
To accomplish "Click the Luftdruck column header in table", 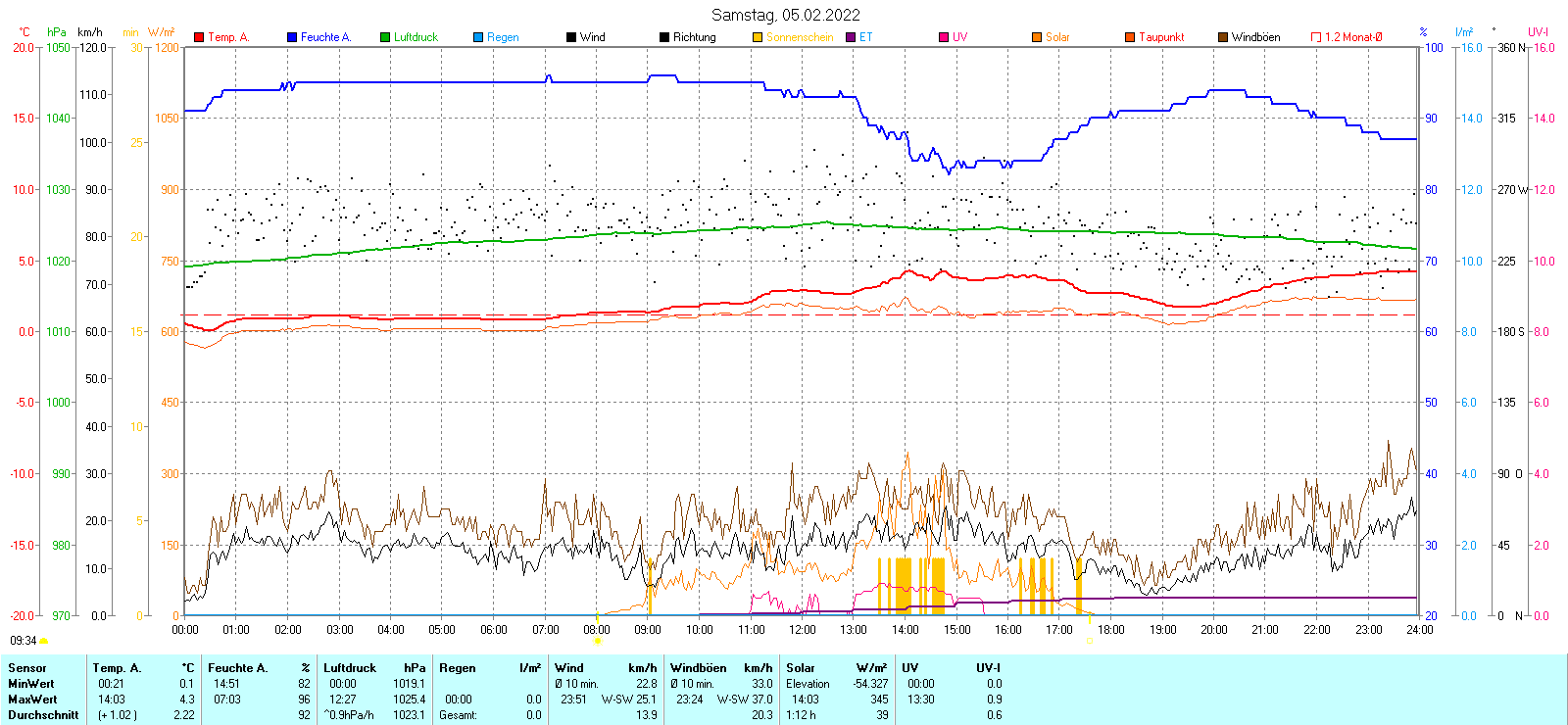I will pos(350,668).
